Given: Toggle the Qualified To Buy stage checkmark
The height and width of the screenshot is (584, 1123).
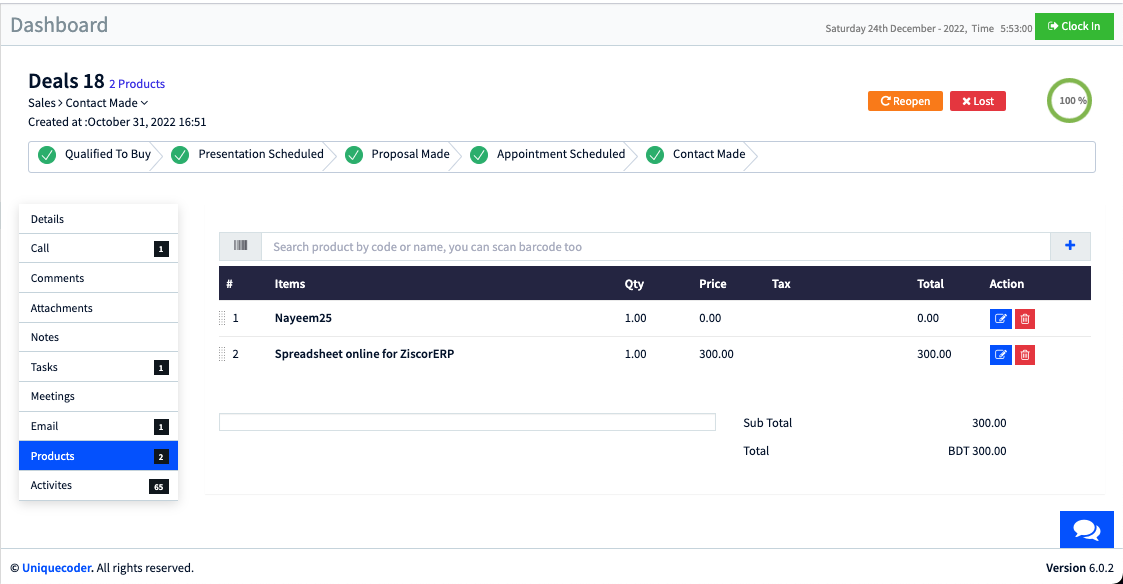Looking at the screenshot, I should (46, 155).
